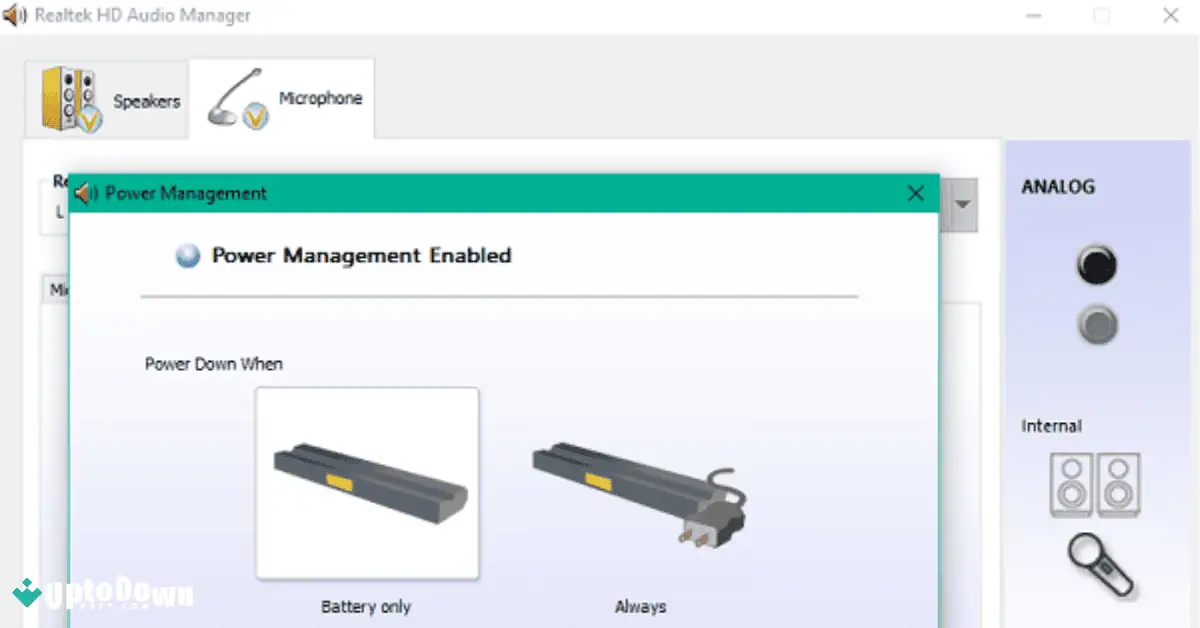Click the Realtek HD Audio Manager title icon
The image size is (1200, 628).
(16, 16)
